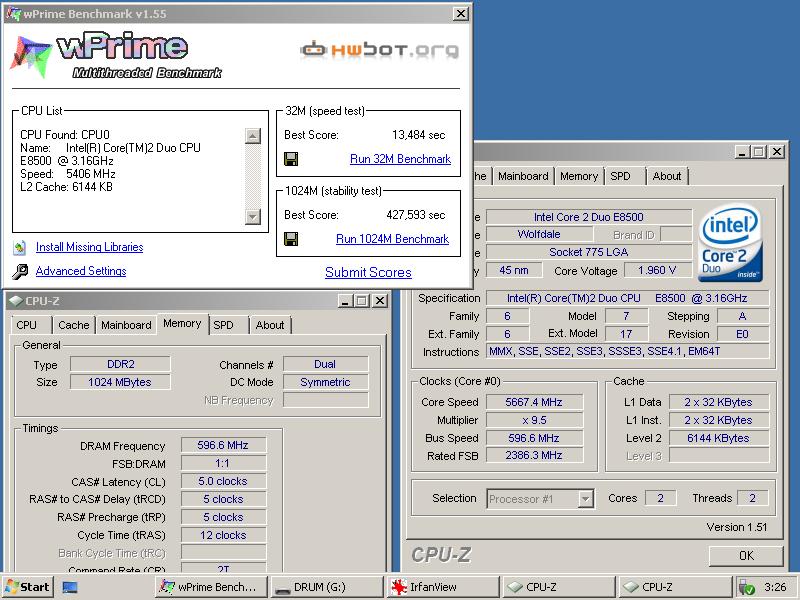Minimize the Memory CPU-Z window
This screenshot has height=600, width=800.
click(345, 301)
